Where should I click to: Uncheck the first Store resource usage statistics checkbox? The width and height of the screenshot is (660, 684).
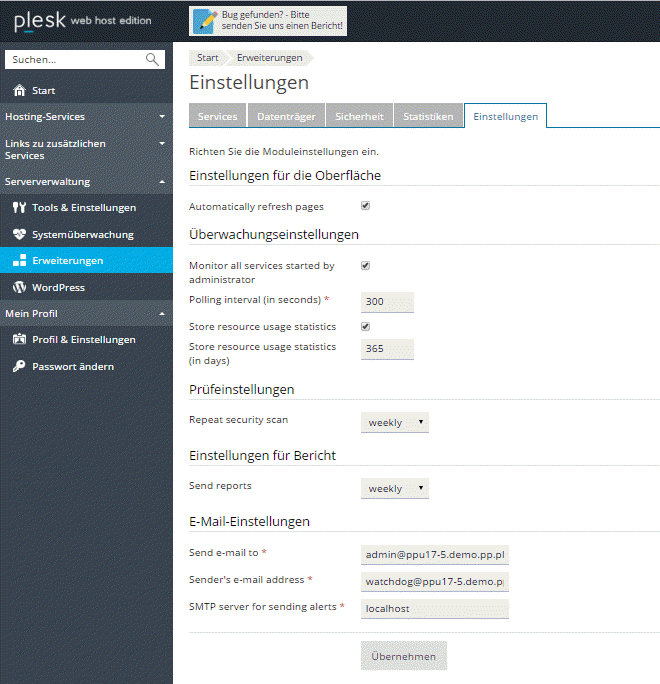pos(366,326)
